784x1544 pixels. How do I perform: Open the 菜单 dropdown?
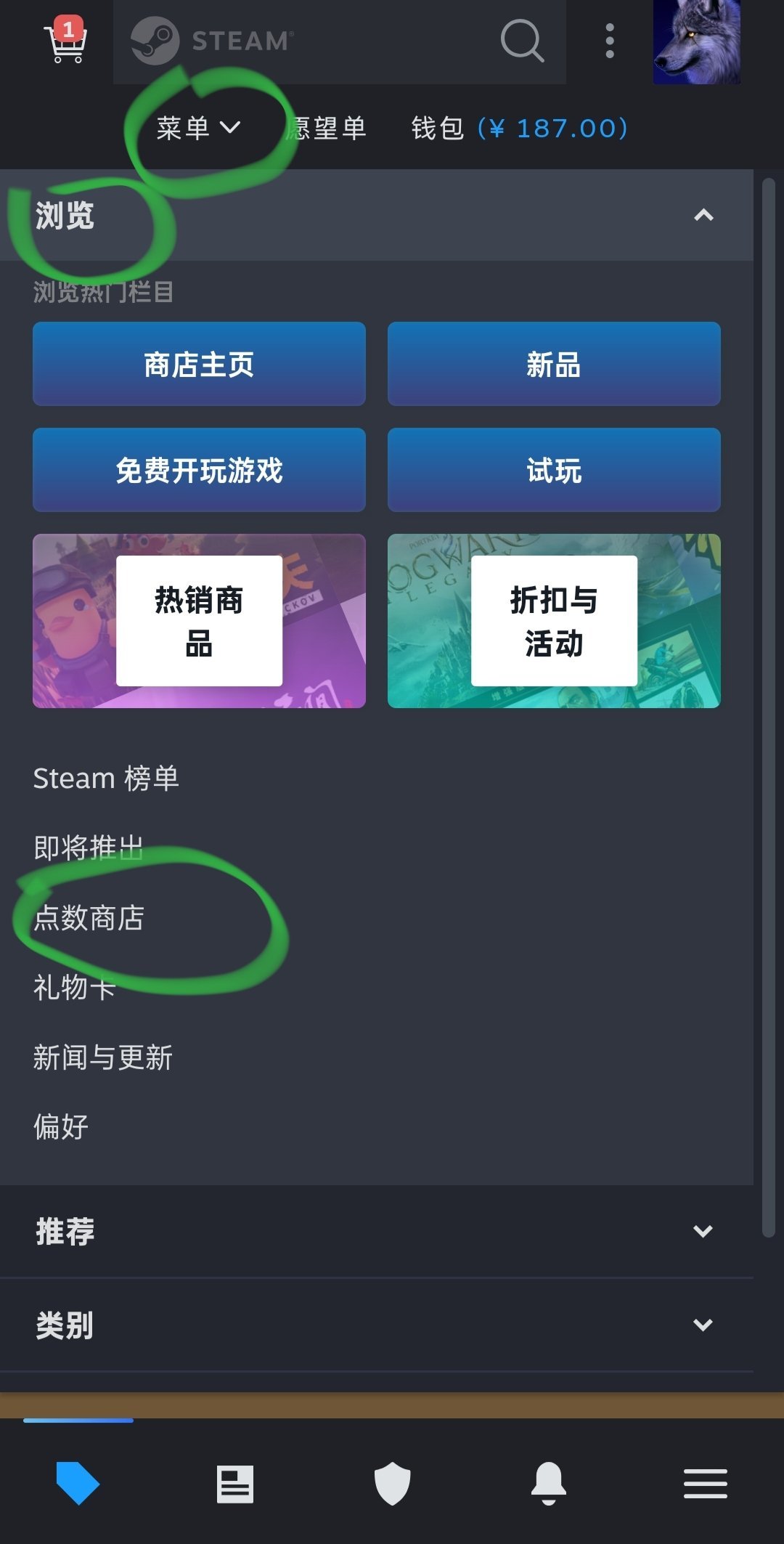[198, 128]
